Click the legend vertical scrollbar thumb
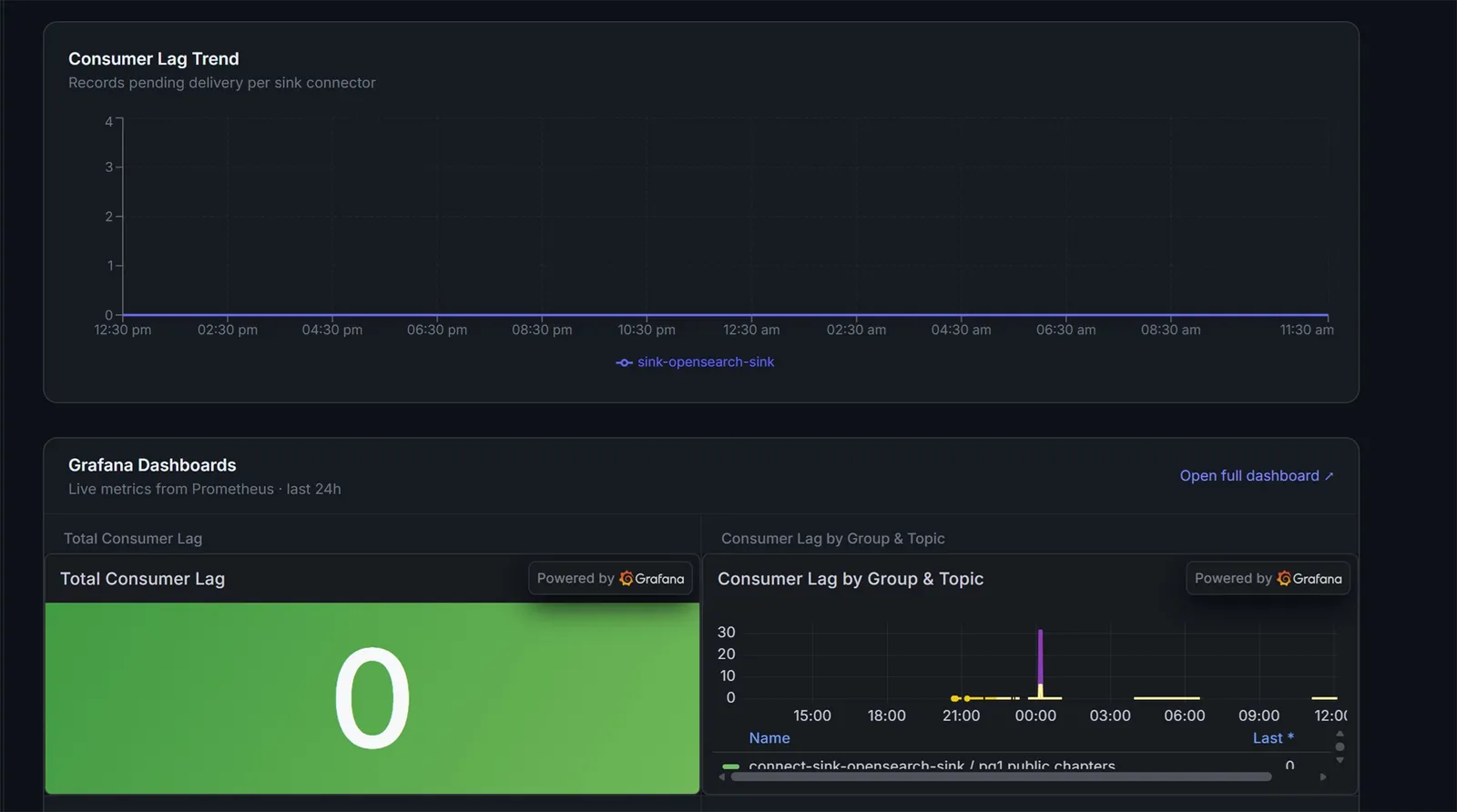This screenshot has height=812, width=1457. pos(1340,746)
